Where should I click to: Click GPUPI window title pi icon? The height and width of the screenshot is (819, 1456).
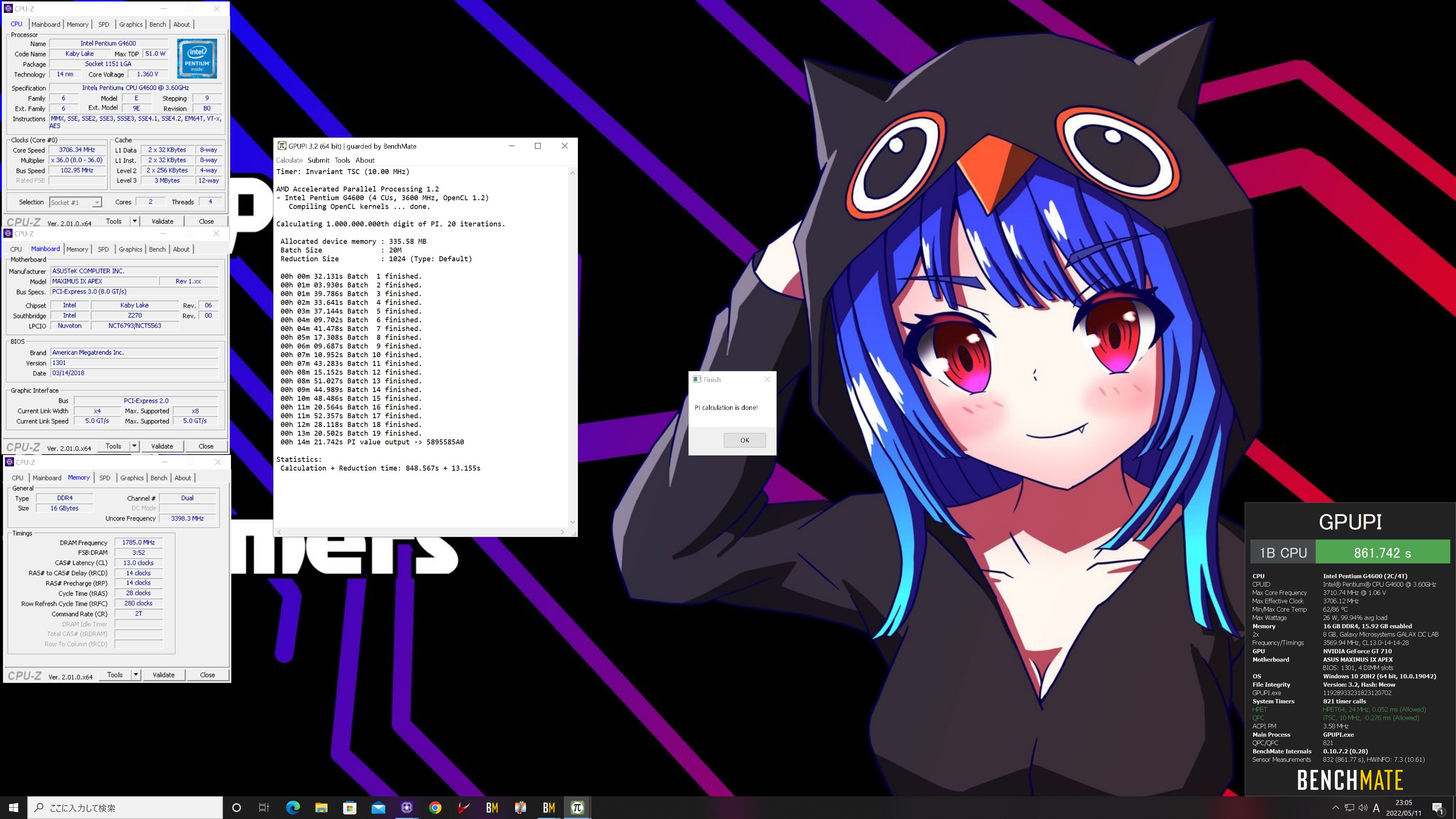pos(281,146)
